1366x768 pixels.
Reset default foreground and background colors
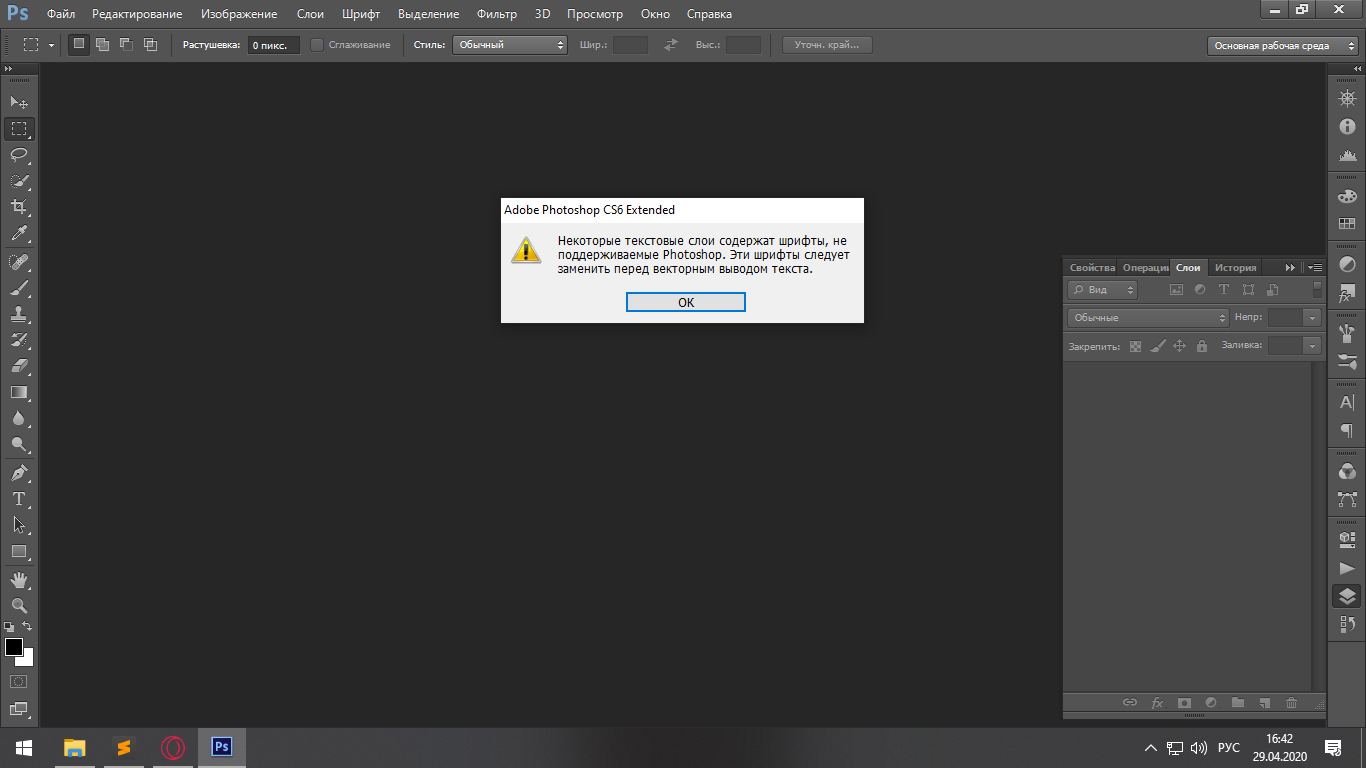(x=9, y=626)
